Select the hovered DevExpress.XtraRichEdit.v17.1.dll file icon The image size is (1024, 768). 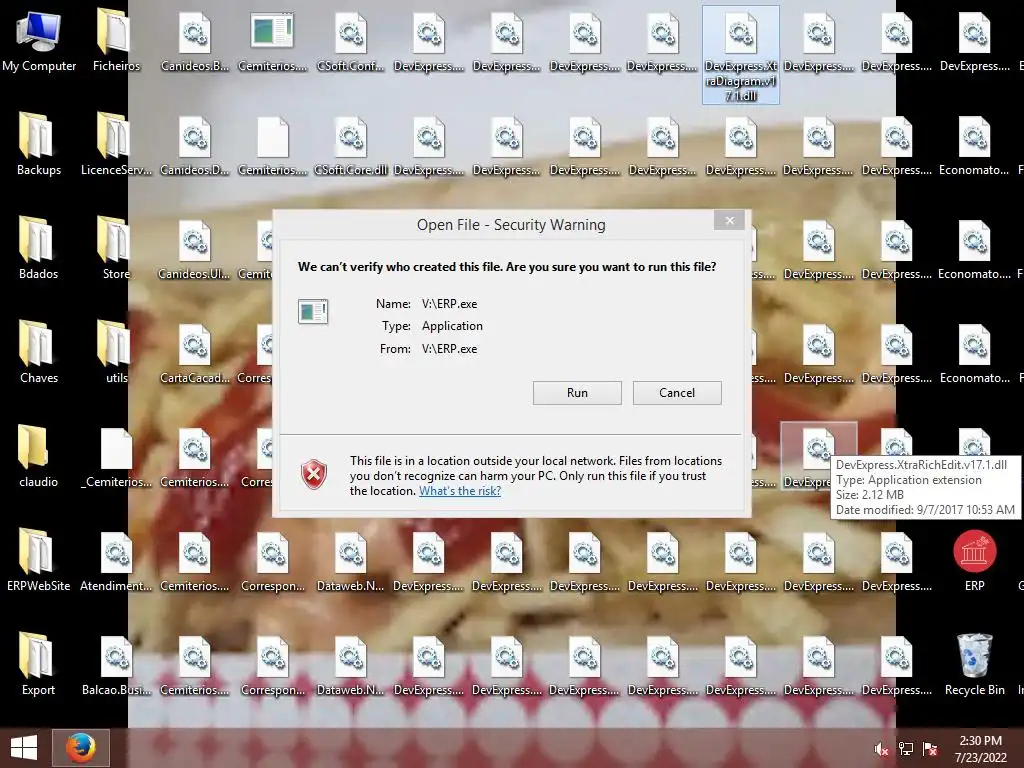818,456
